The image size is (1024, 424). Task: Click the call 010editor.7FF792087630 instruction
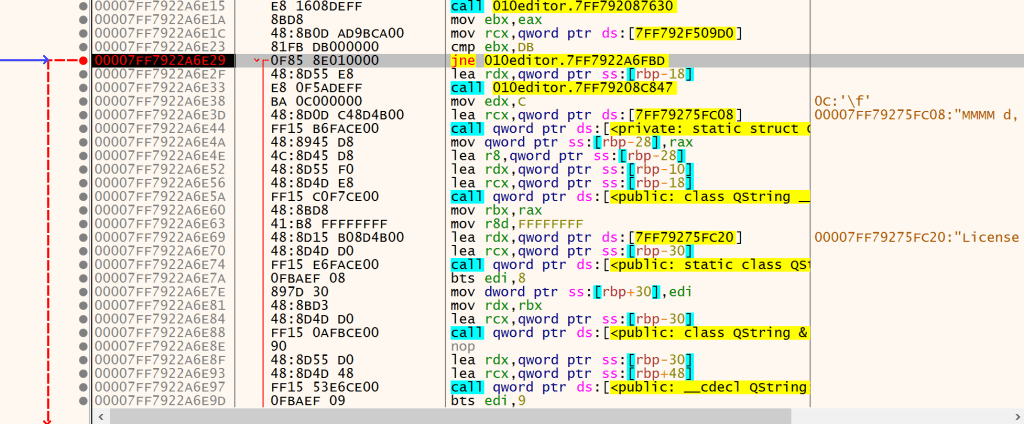click(564, 6)
